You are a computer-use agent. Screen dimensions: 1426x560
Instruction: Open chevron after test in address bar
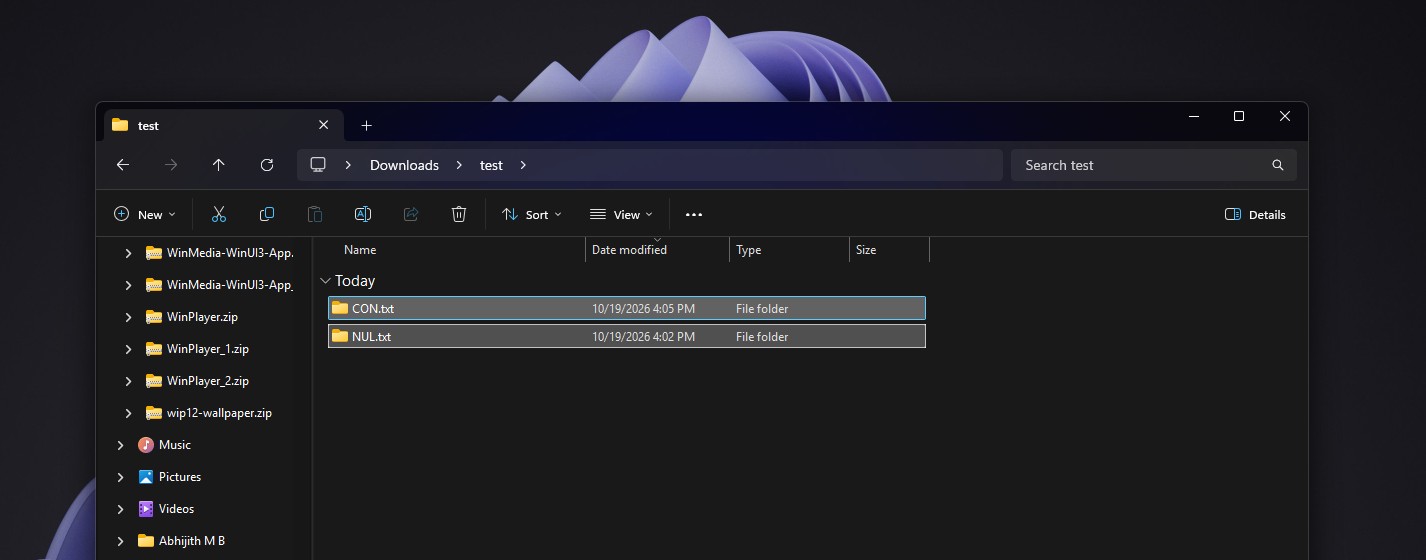(x=523, y=165)
